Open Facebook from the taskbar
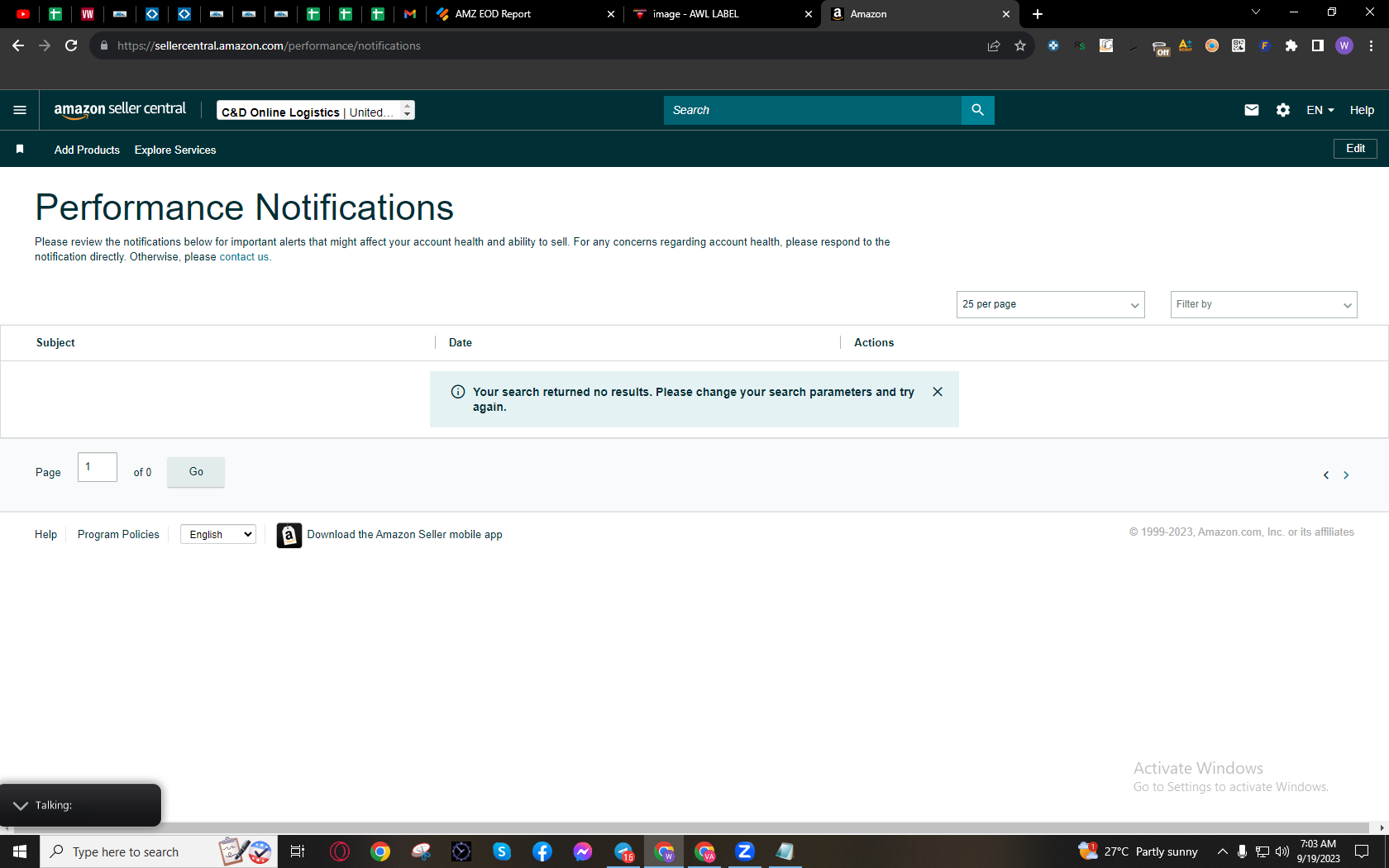 coord(542,851)
